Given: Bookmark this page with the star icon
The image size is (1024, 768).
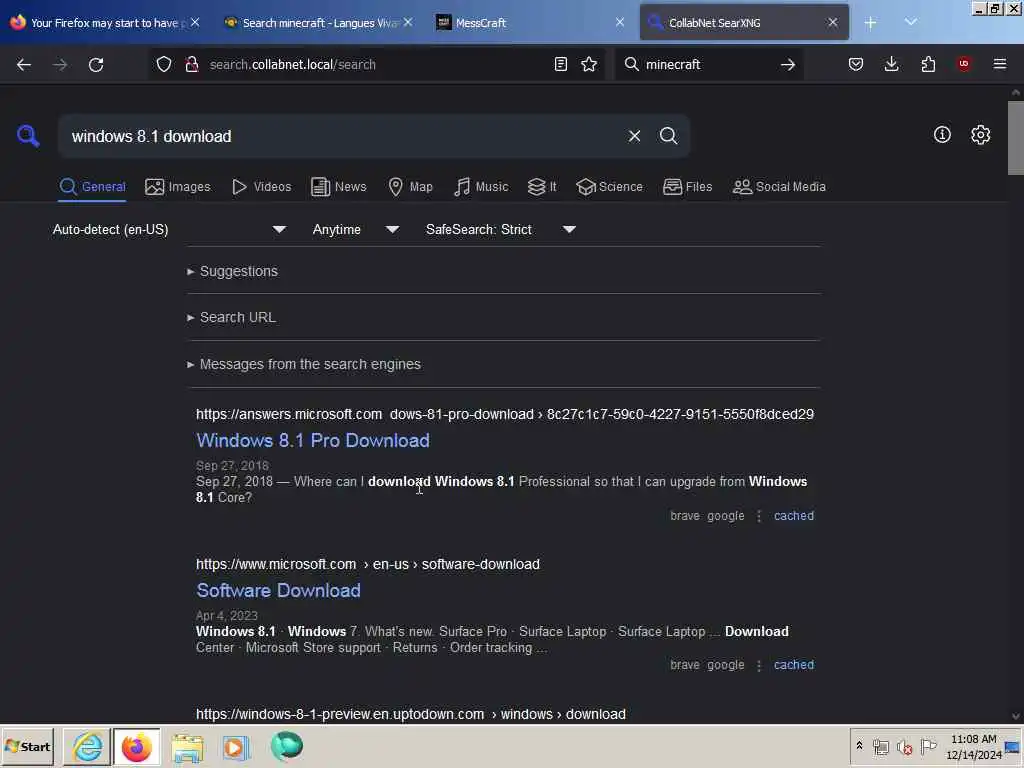Looking at the screenshot, I should 589,64.
